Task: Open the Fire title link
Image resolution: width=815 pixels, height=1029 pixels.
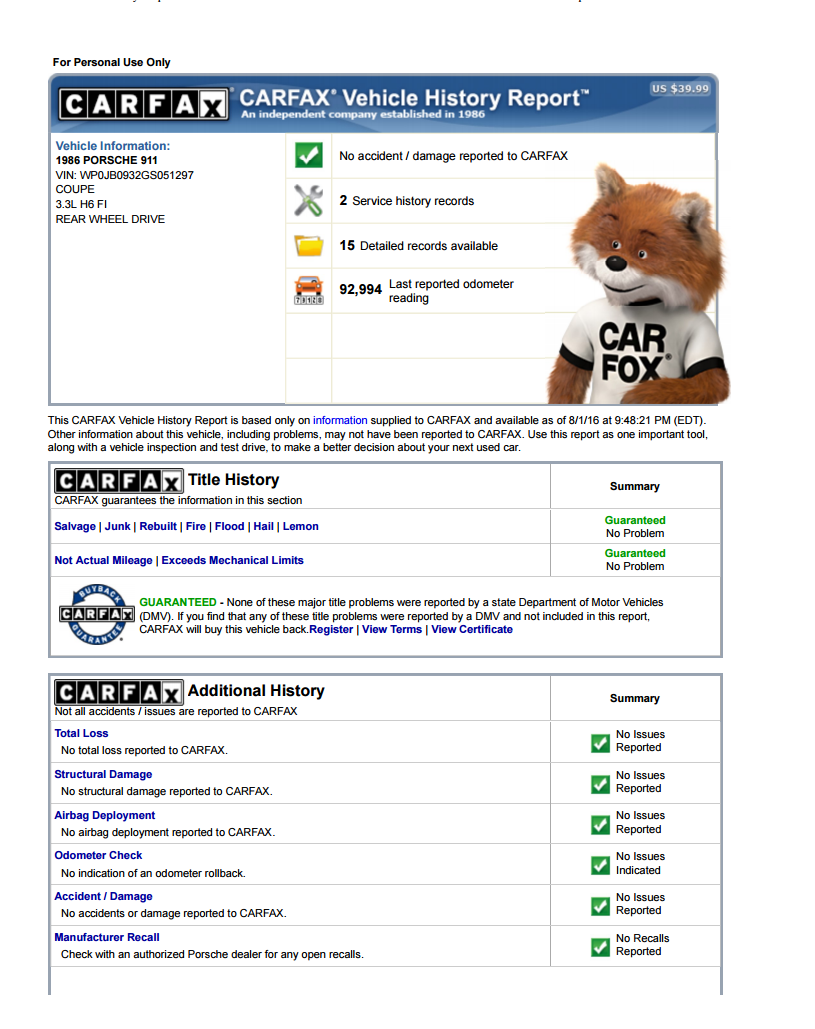Action: point(196,526)
